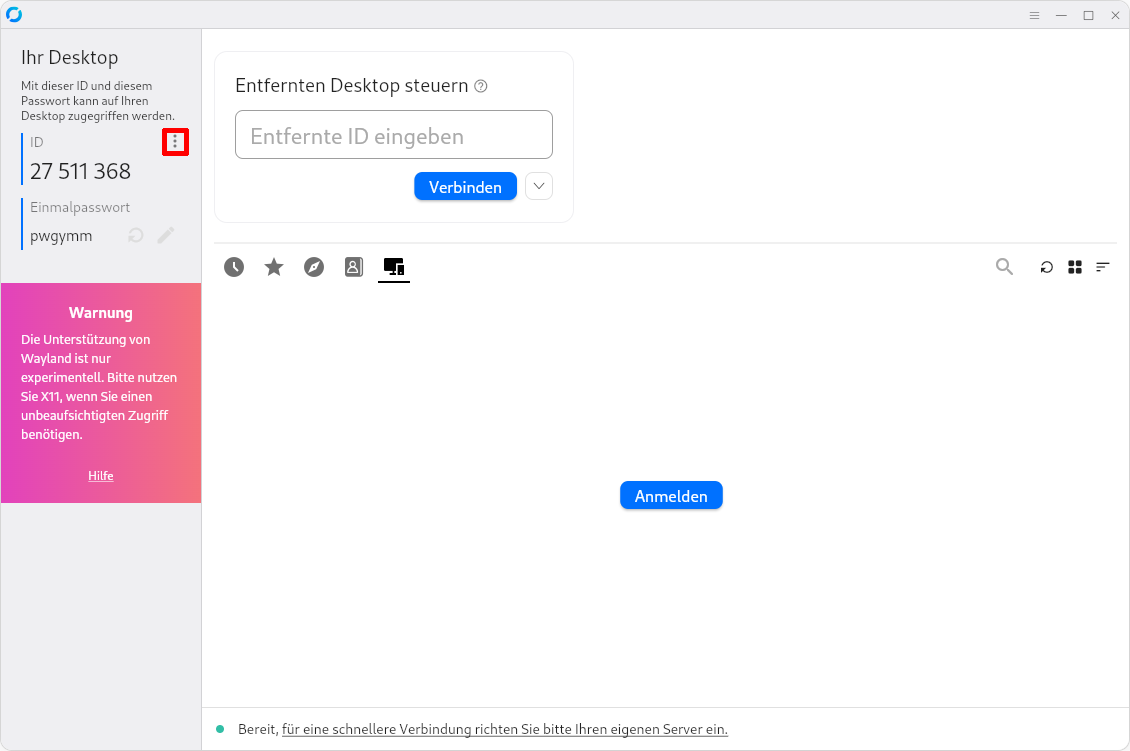Open the hamburger menu in title bar

point(1034,15)
